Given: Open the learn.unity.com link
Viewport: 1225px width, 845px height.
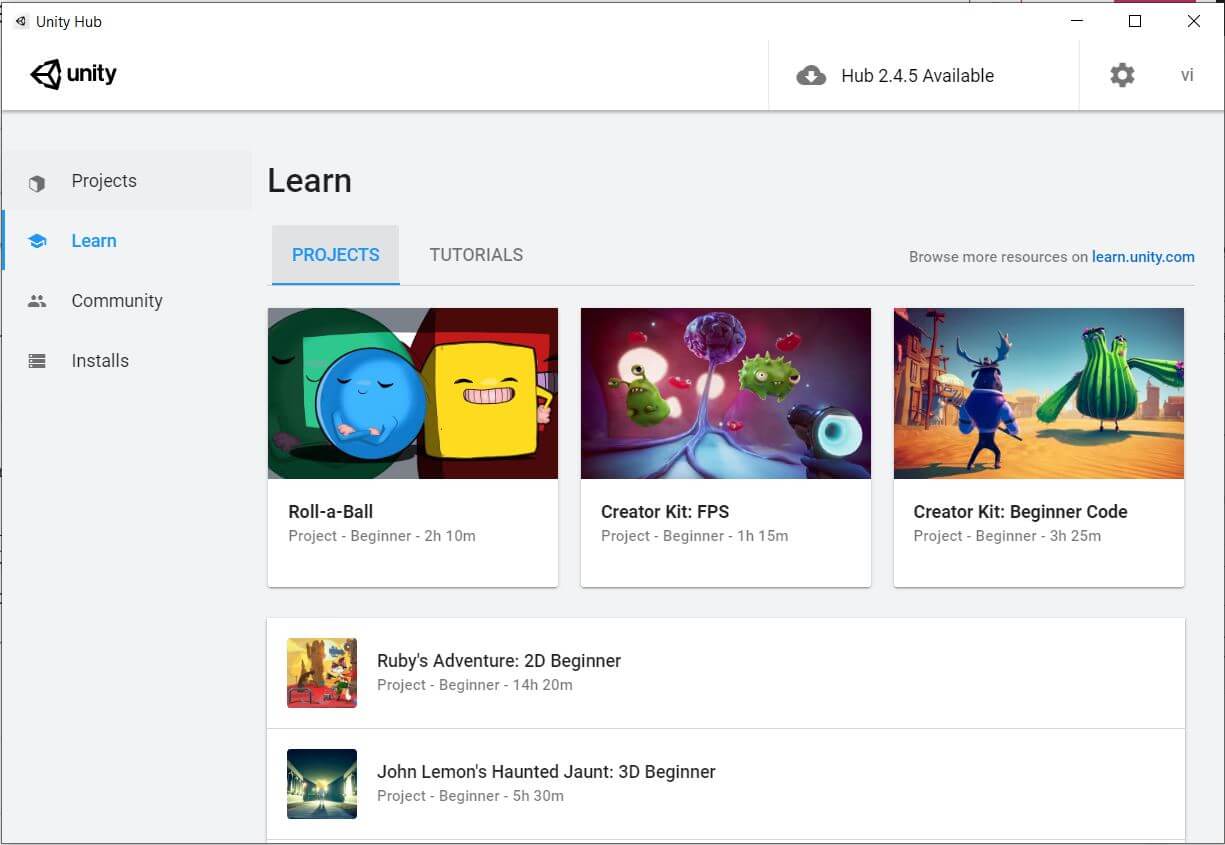Looking at the screenshot, I should (1143, 257).
